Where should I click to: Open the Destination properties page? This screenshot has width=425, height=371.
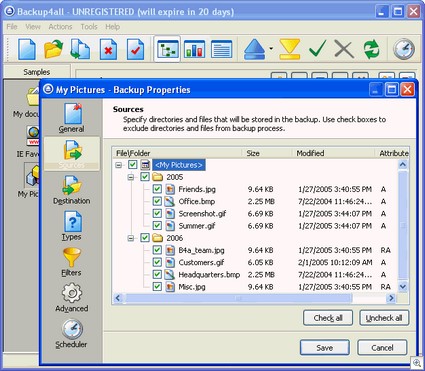pyautogui.click(x=72, y=190)
